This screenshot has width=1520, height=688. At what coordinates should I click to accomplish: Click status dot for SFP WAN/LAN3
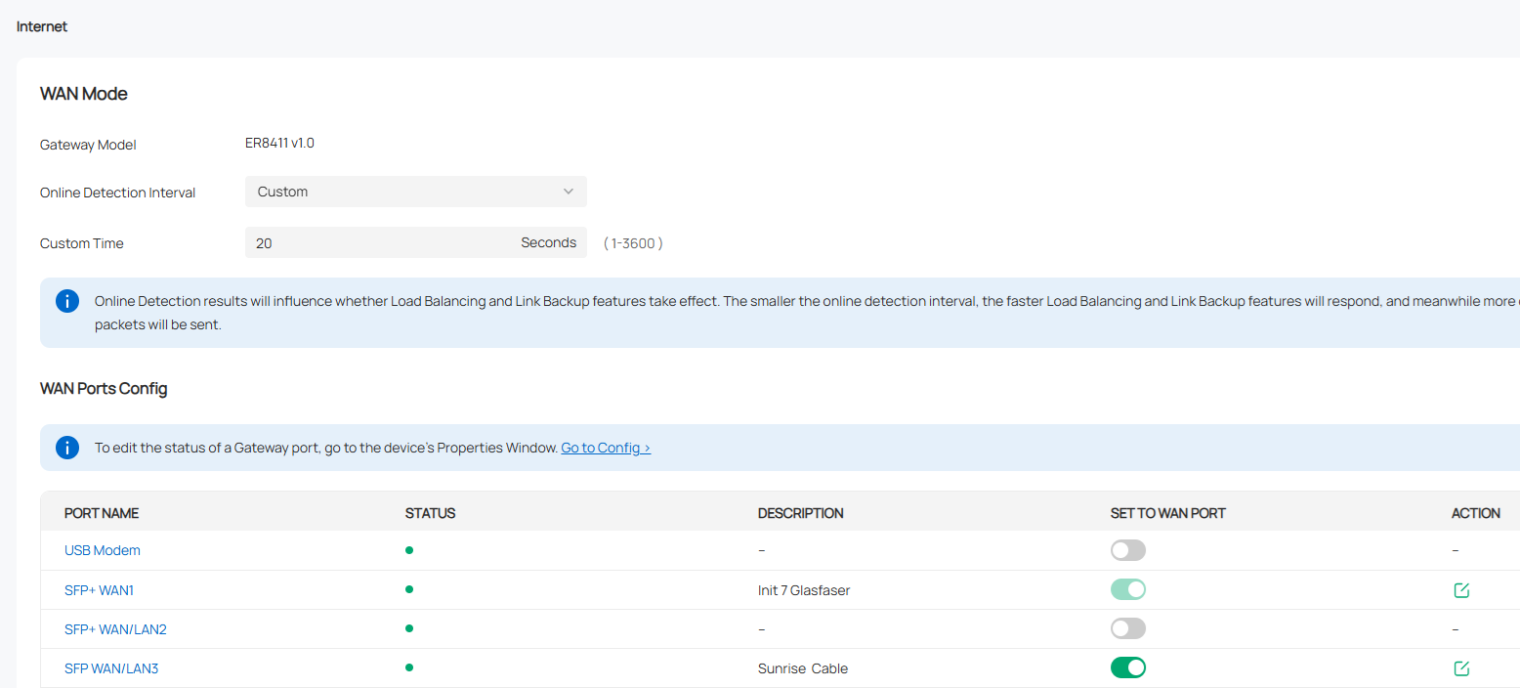(409, 668)
